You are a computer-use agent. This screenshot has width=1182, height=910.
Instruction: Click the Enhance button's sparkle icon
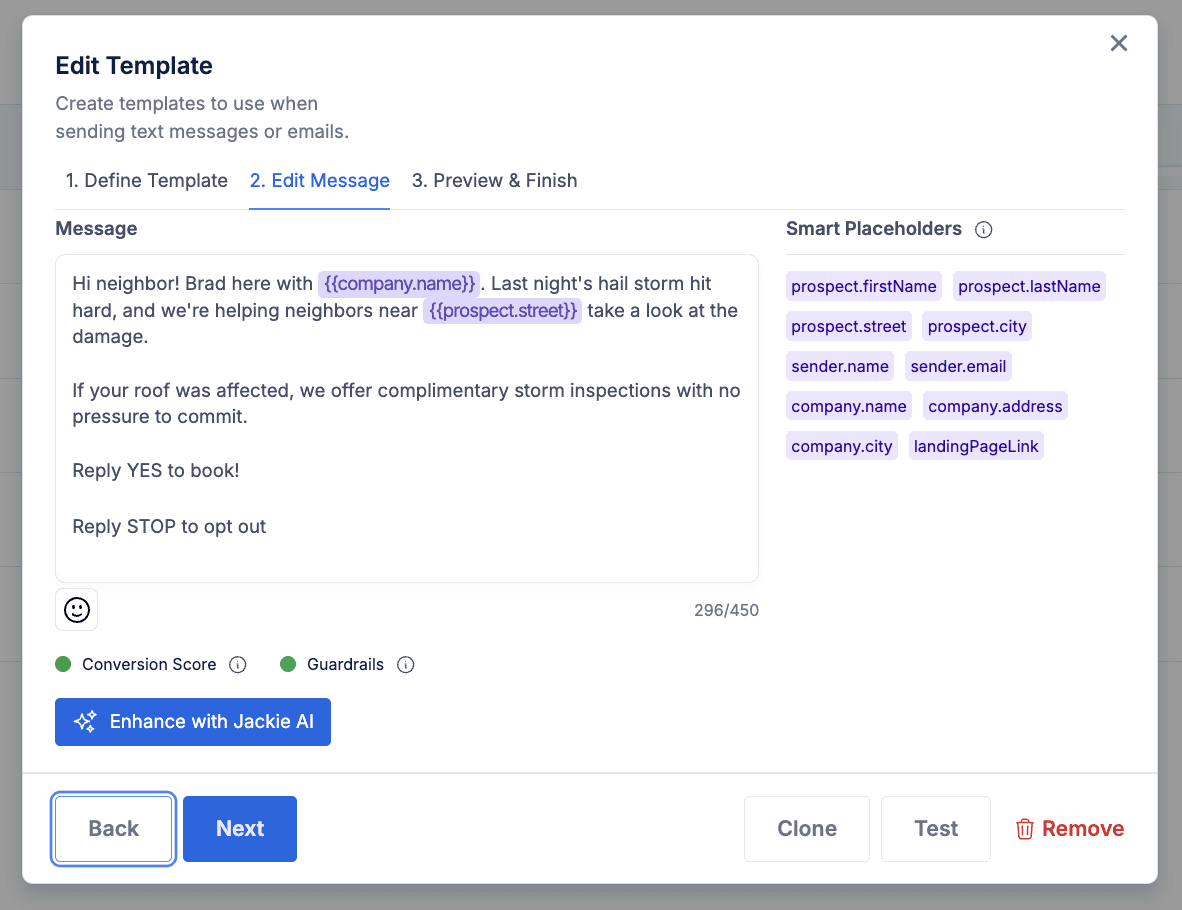[x=85, y=722]
